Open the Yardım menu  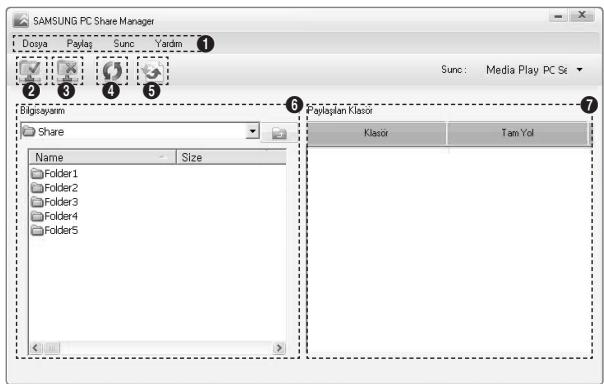[169, 44]
